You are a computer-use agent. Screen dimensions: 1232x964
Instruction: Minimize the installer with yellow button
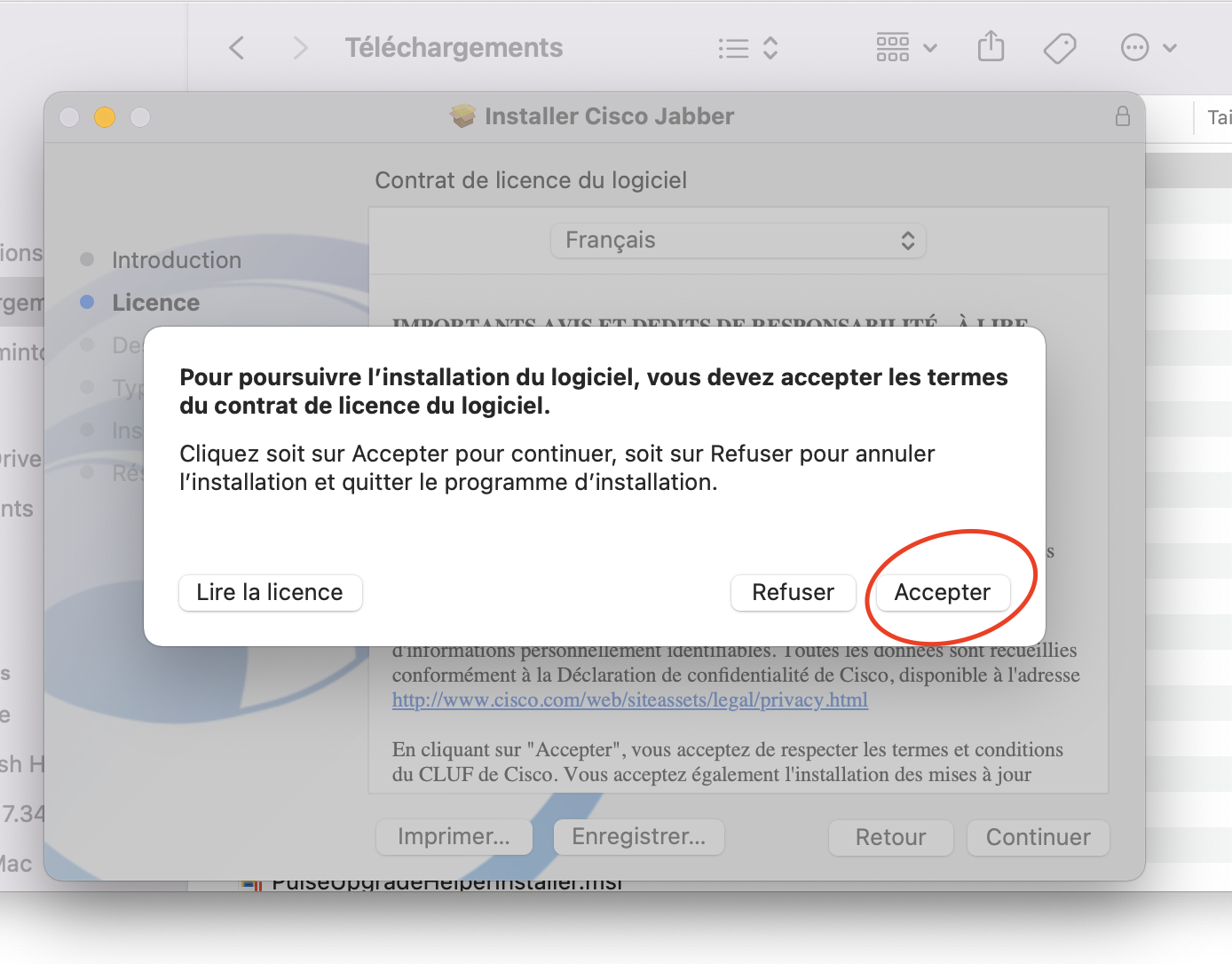coord(105,117)
